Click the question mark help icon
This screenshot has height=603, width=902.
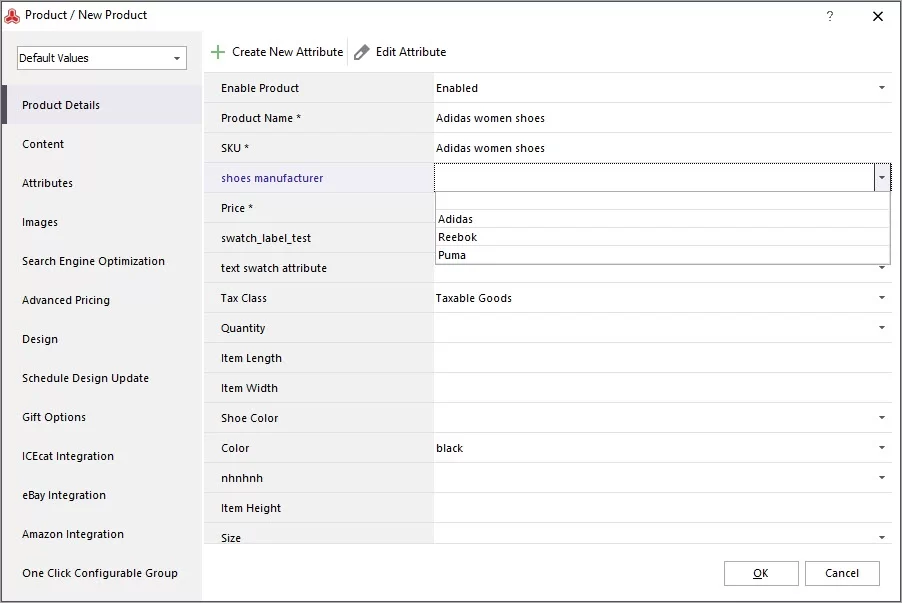(830, 16)
